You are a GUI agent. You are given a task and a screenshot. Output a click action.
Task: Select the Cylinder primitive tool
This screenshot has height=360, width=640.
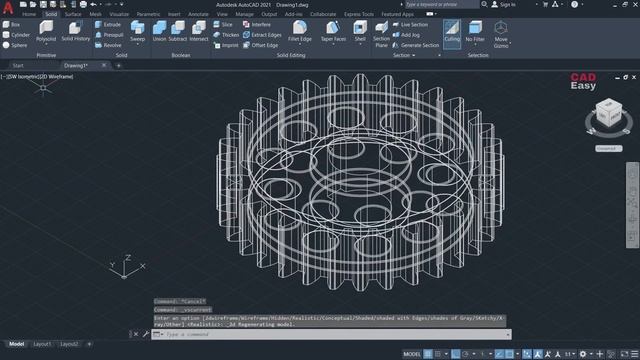pyautogui.click(x=16, y=35)
